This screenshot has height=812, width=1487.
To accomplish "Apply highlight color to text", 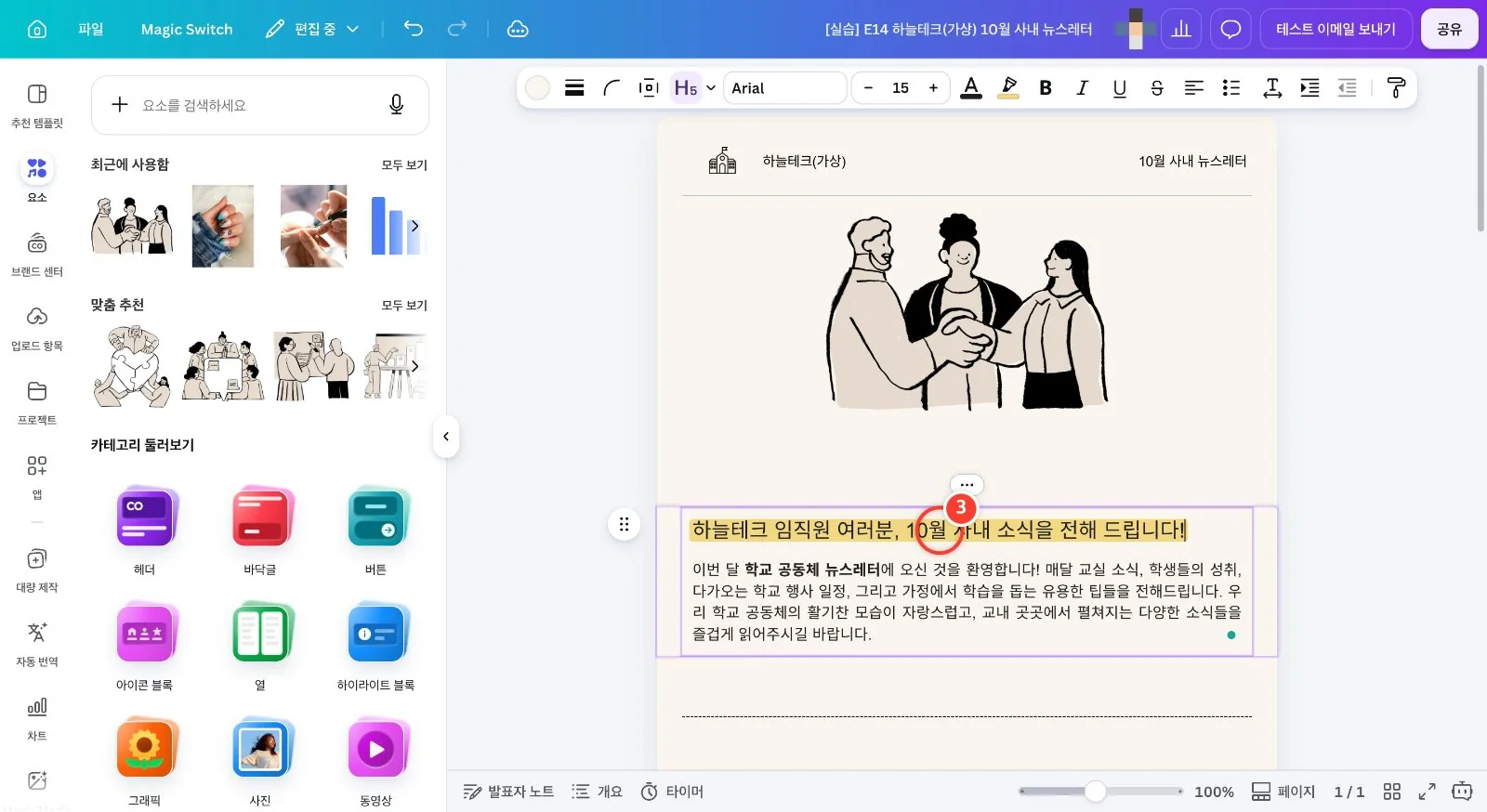I will coord(1008,87).
